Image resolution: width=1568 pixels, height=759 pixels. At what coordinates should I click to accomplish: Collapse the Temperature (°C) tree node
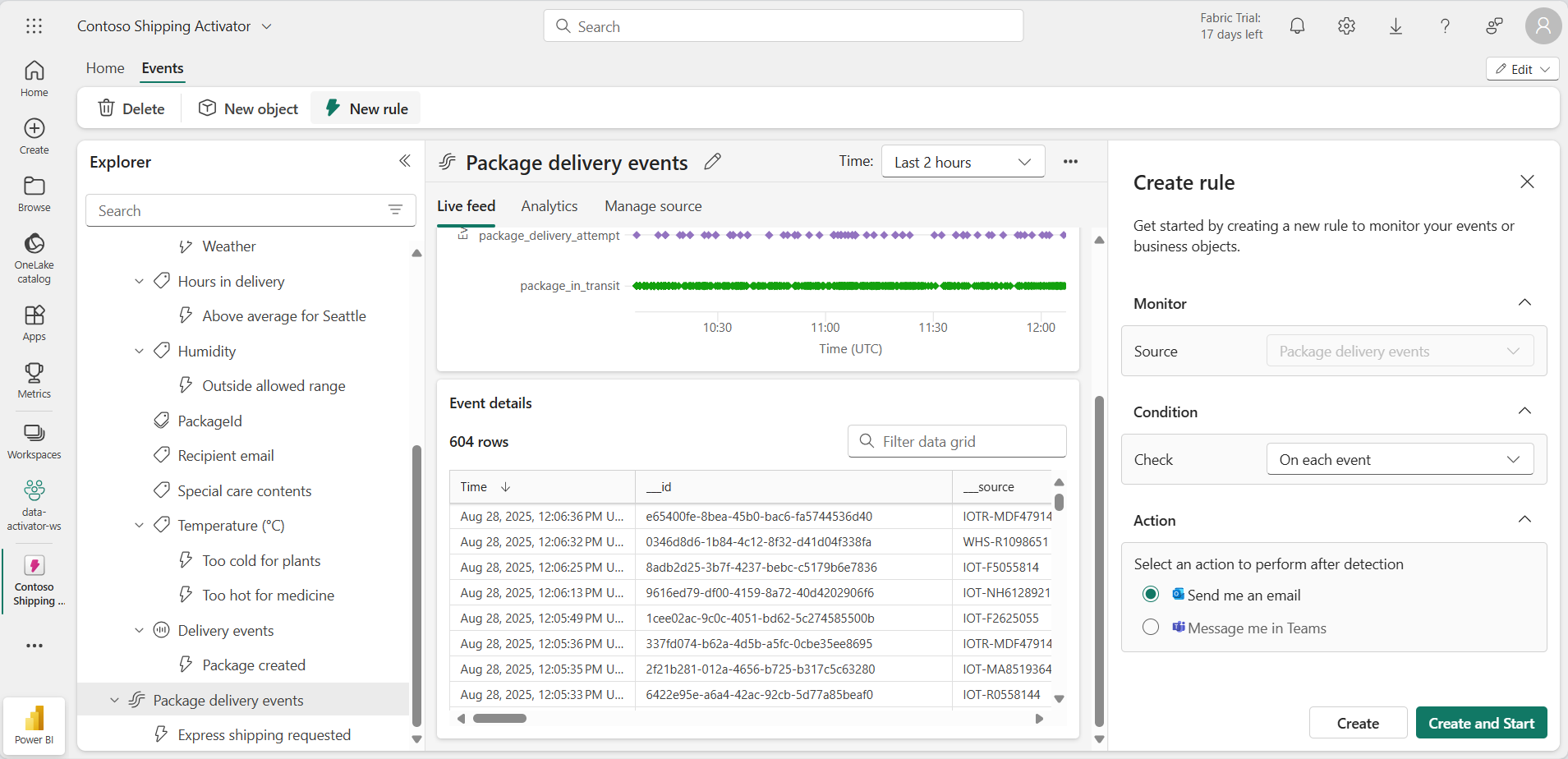139,526
